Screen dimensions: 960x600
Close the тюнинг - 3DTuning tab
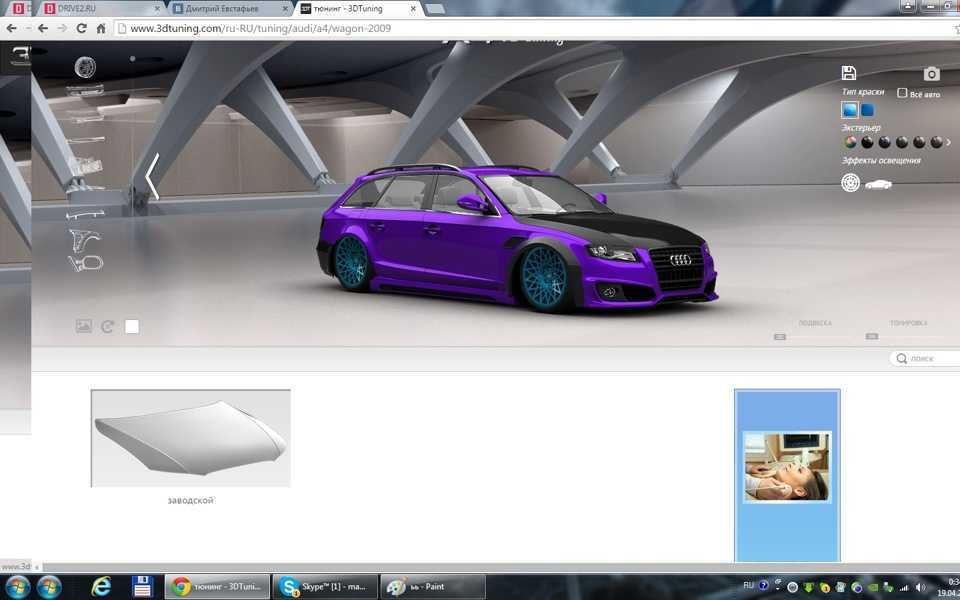point(413,9)
